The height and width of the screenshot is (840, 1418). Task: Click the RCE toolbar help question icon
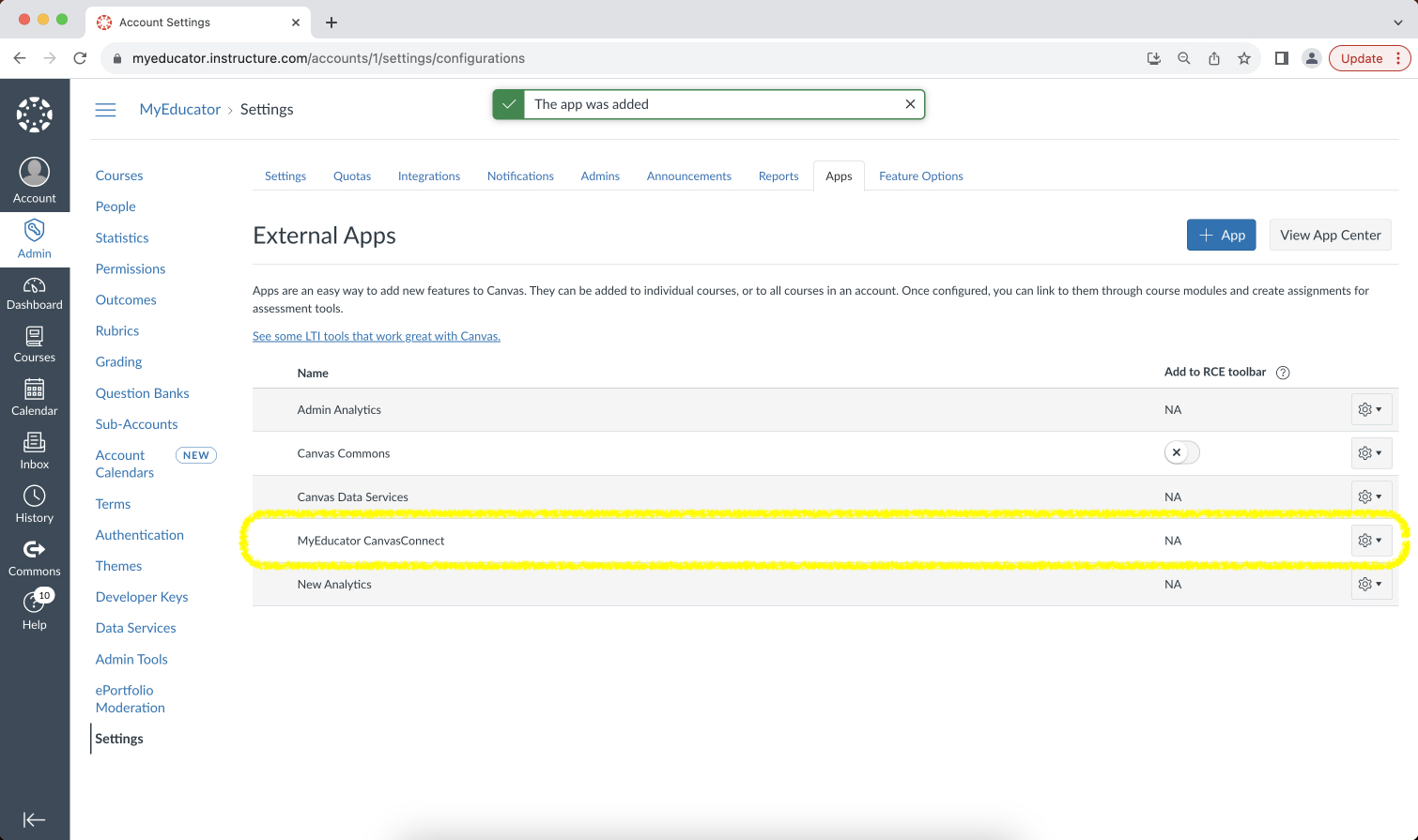pyautogui.click(x=1283, y=373)
